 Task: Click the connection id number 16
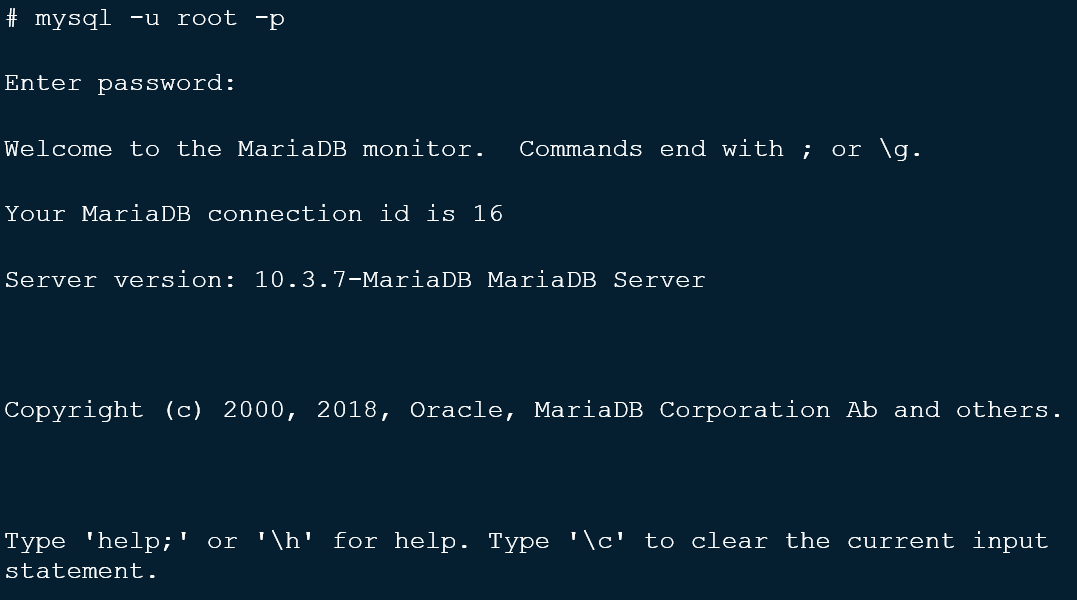488,214
